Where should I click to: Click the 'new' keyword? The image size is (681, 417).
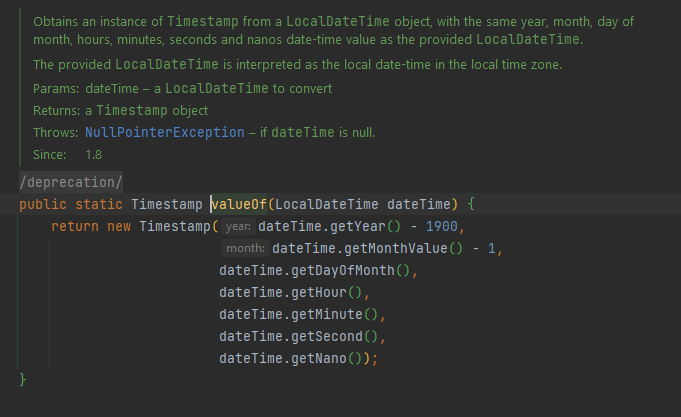(119, 226)
